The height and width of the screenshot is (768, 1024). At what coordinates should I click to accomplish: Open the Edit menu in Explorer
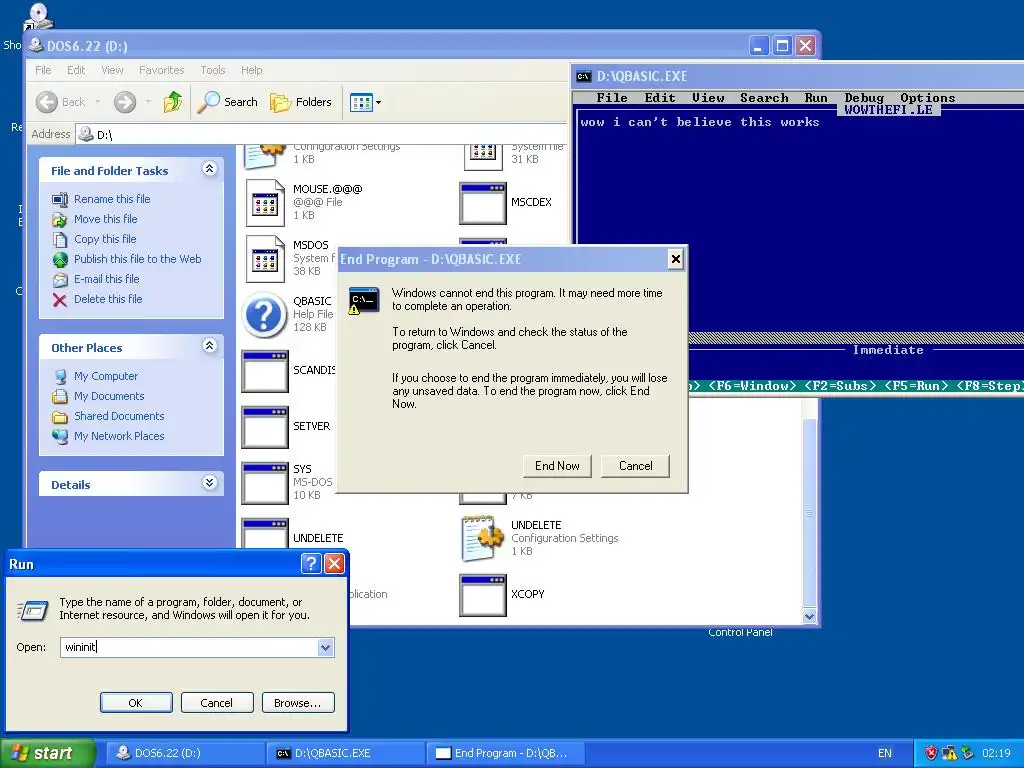pyautogui.click(x=76, y=70)
